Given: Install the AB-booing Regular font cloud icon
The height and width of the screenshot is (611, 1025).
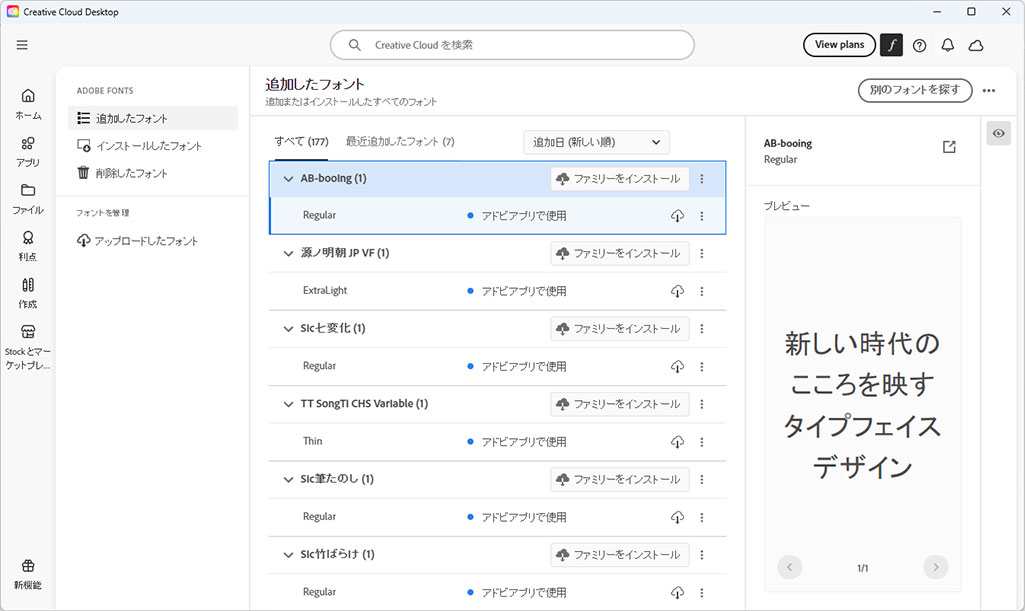Looking at the screenshot, I should (x=677, y=216).
